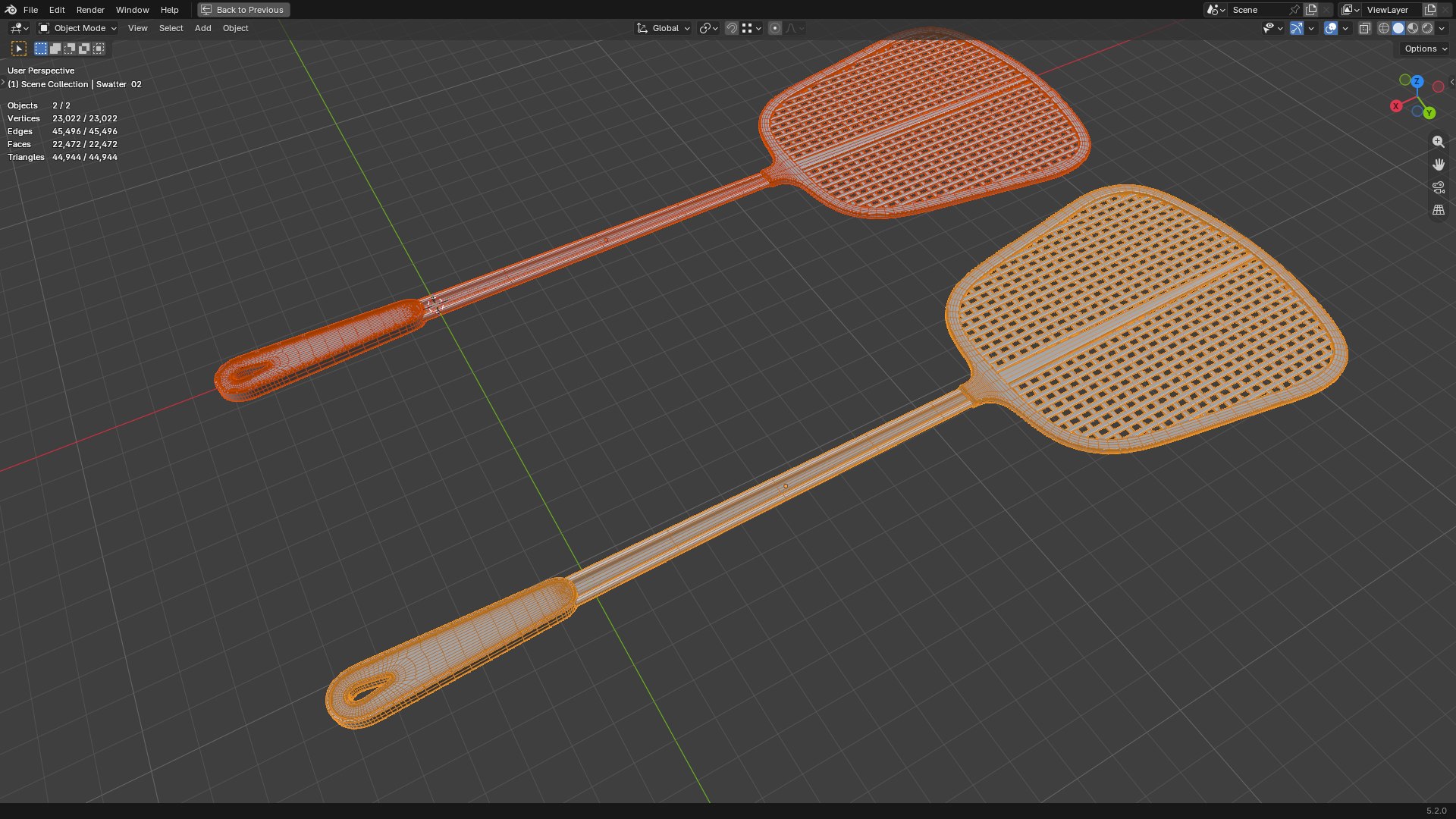Click the Blender logo icon

click(11, 10)
